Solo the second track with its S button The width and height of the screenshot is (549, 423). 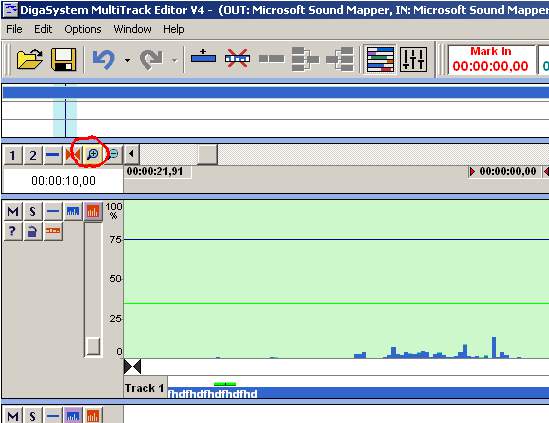(x=33, y=415)
